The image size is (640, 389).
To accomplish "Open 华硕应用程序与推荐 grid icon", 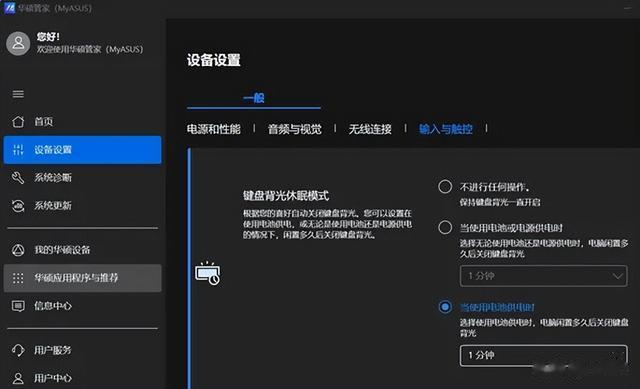I will coord(18,278).
